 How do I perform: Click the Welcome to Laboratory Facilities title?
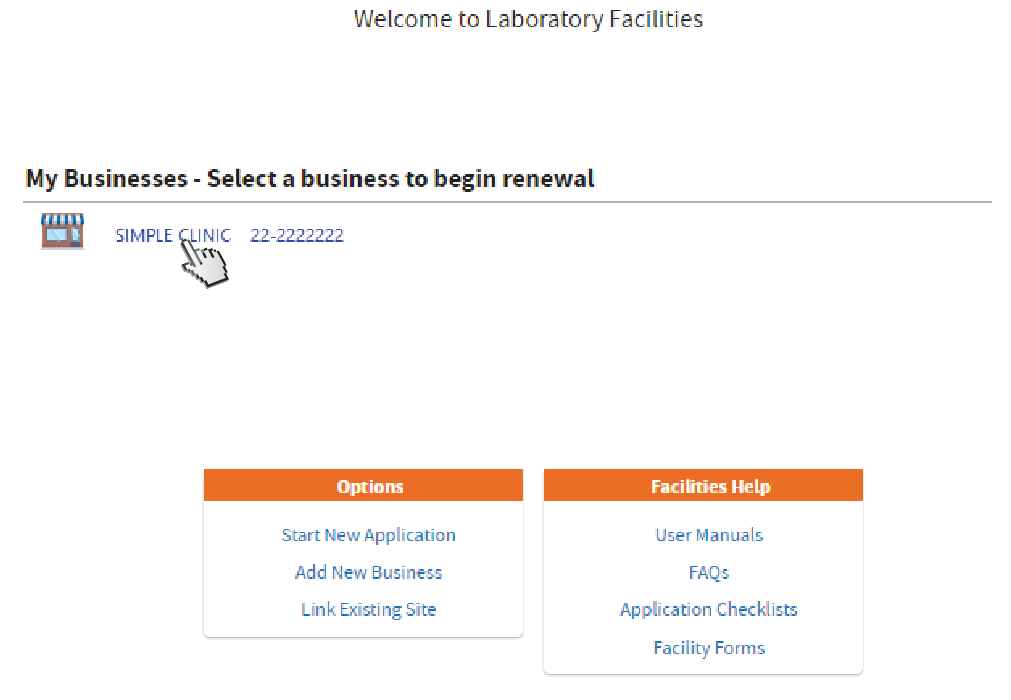[x=528, y=19]
